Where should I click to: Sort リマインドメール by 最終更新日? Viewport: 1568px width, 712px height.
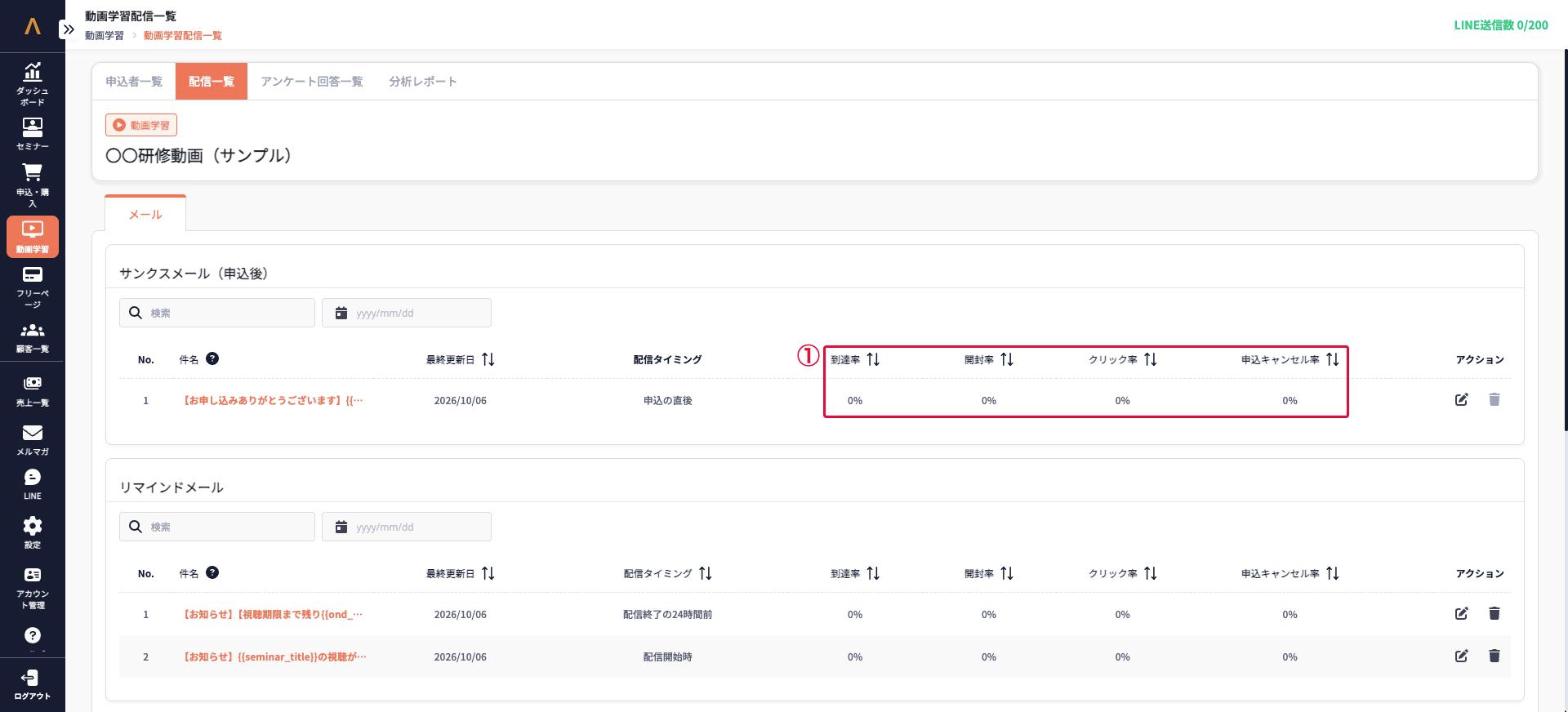[x=488, y=574]
